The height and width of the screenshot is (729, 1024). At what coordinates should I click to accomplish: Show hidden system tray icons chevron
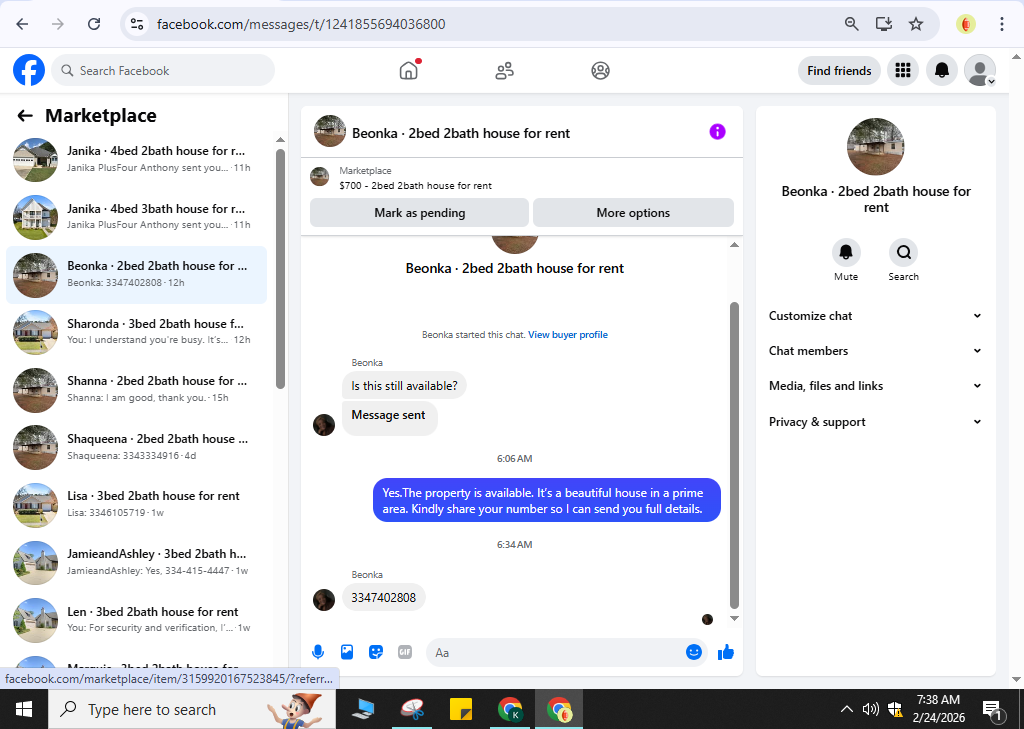point(846,709)
